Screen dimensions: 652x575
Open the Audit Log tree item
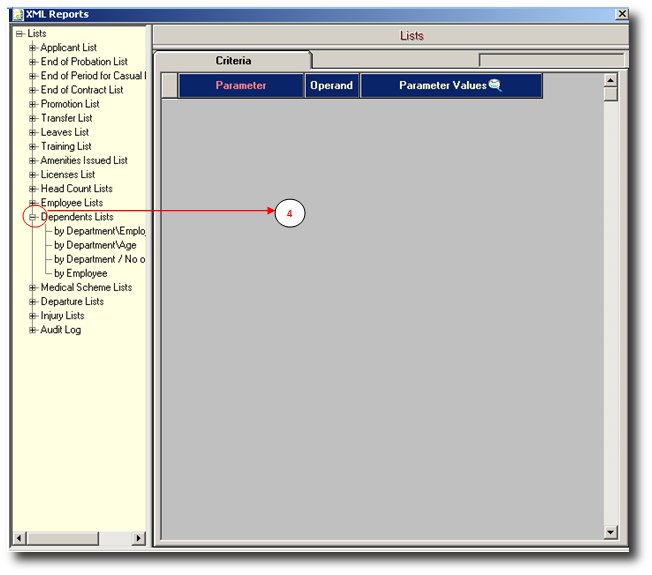(x=60, y=330)
